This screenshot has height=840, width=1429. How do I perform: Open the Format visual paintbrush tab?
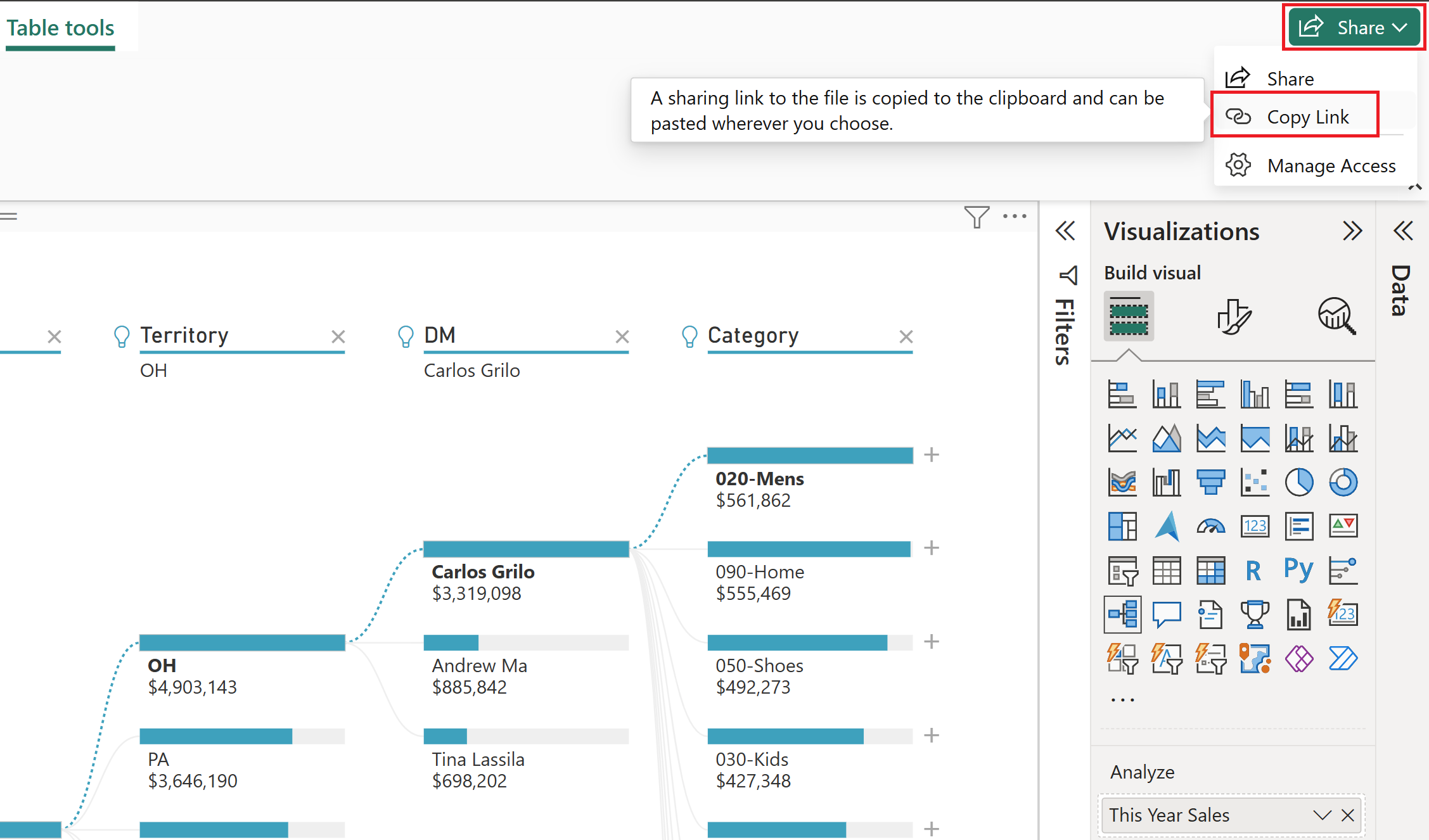point(1233,316)
